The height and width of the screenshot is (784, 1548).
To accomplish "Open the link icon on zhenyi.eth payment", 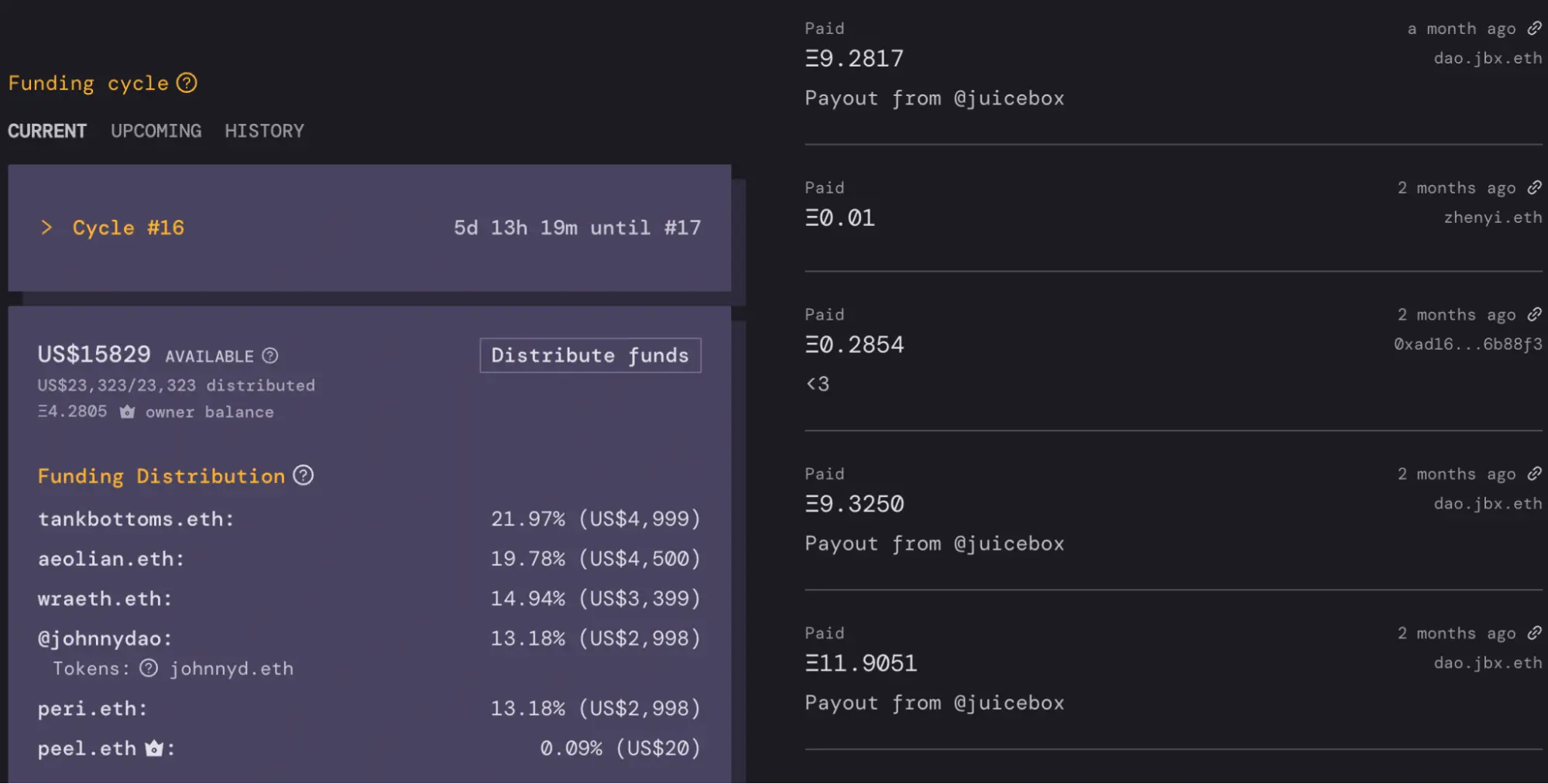I will click(x=1534, y=188).
